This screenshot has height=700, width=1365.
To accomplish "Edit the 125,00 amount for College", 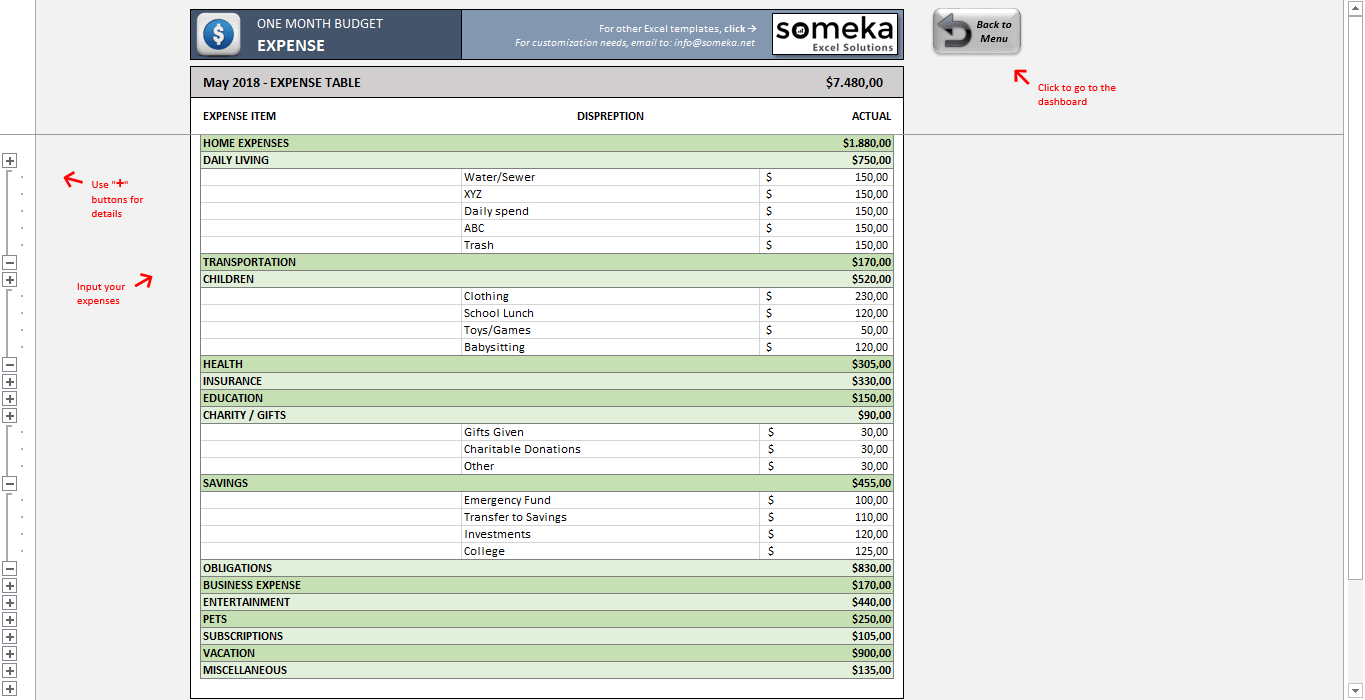I will pos(826,551).
